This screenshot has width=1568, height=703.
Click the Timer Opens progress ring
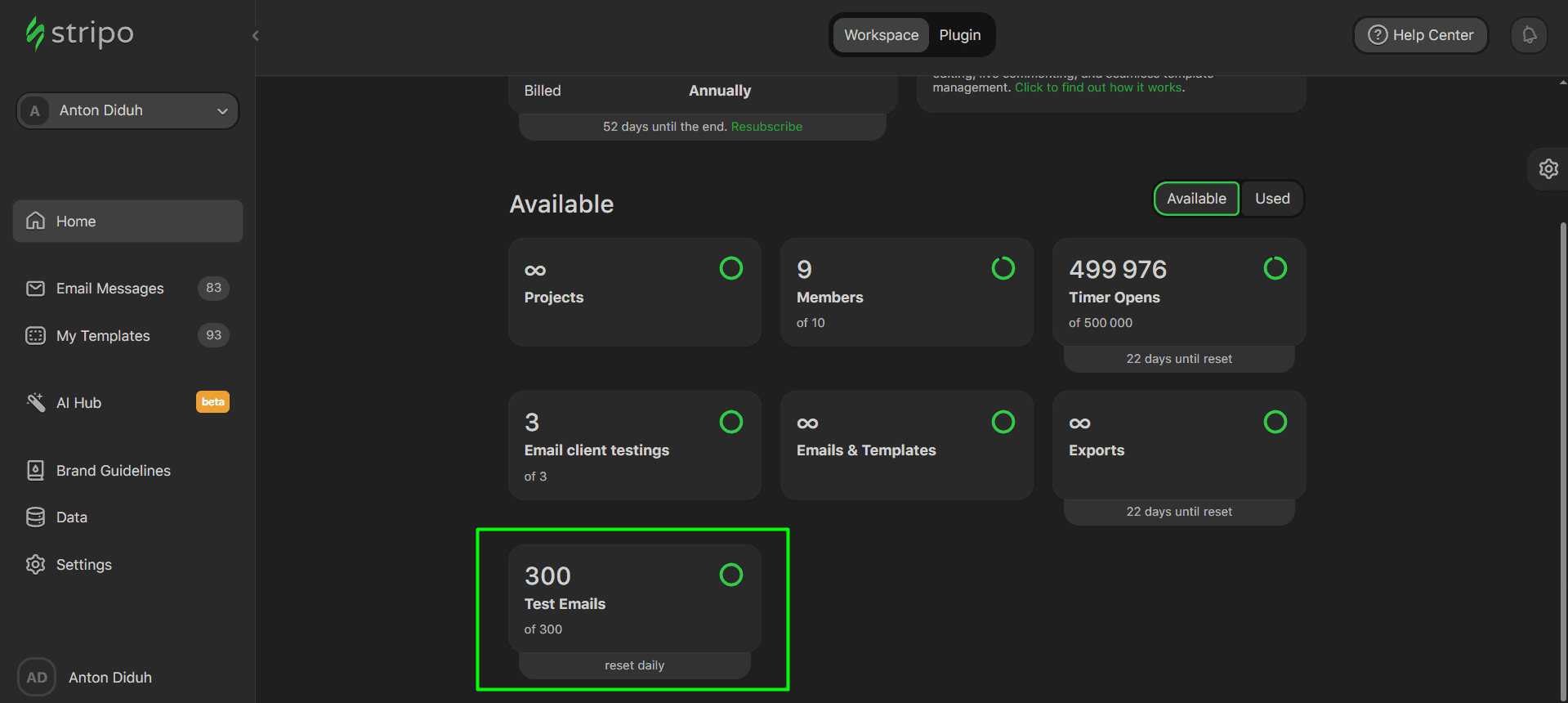pyautogui.click(x=1275, y=268)
